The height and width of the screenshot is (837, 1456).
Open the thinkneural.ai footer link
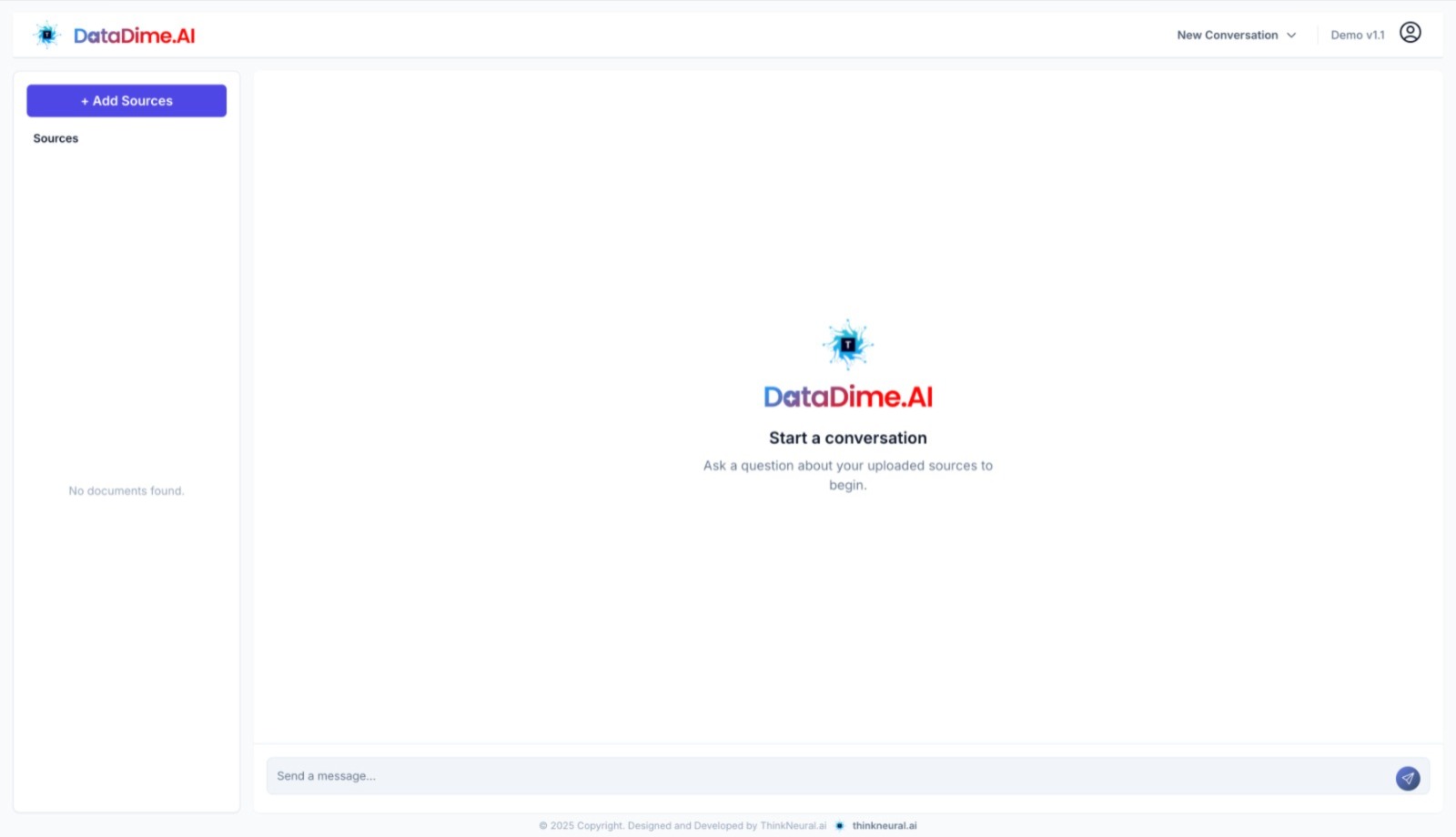pyautogui.click(x=884, y=826)
